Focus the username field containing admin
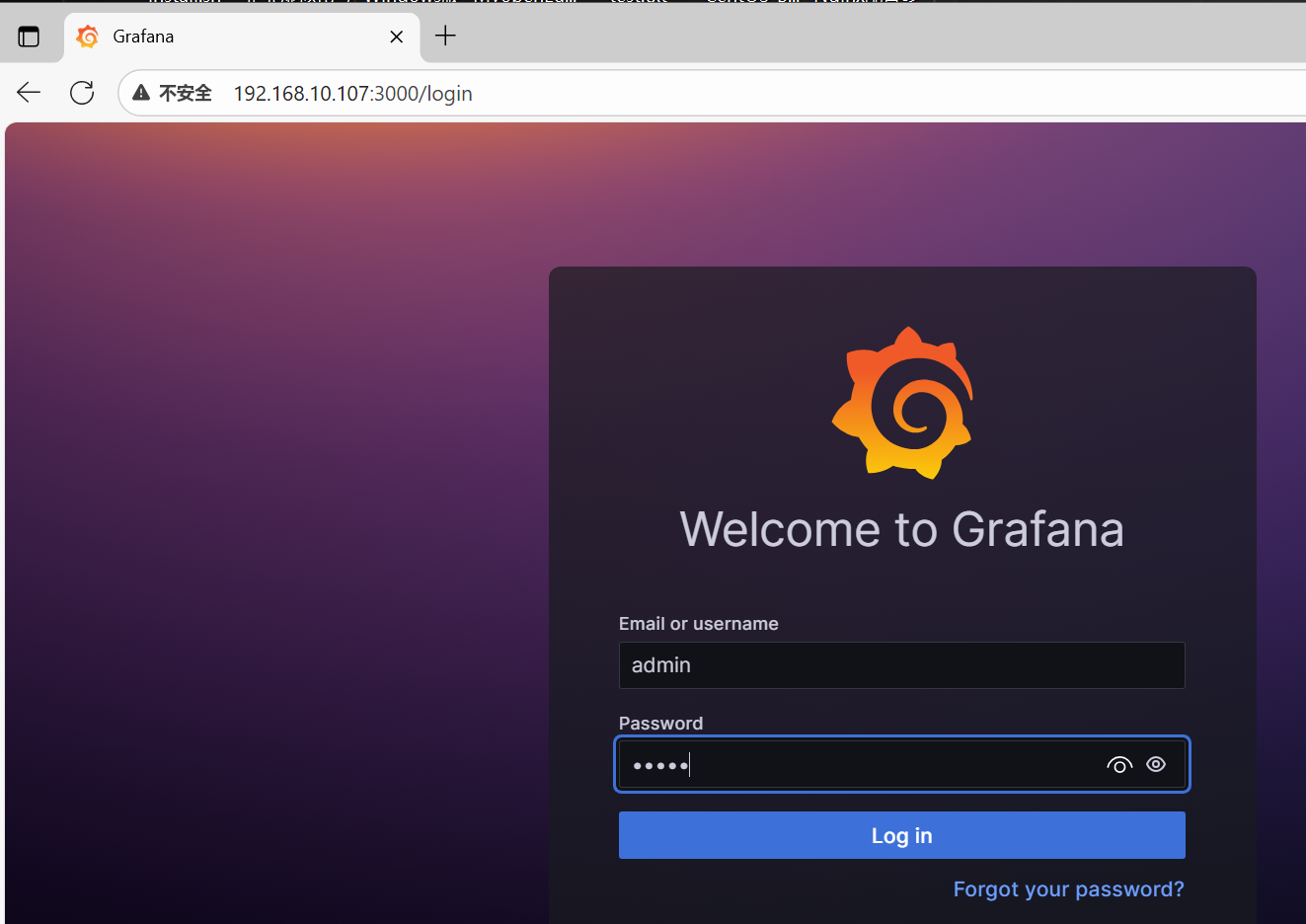1306x924 pixels. pyautogui.click(x=902, y=665)
